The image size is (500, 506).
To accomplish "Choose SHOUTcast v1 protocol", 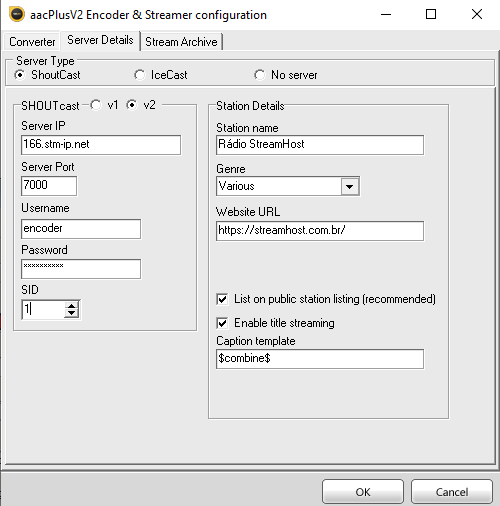I will pos(96,105).
